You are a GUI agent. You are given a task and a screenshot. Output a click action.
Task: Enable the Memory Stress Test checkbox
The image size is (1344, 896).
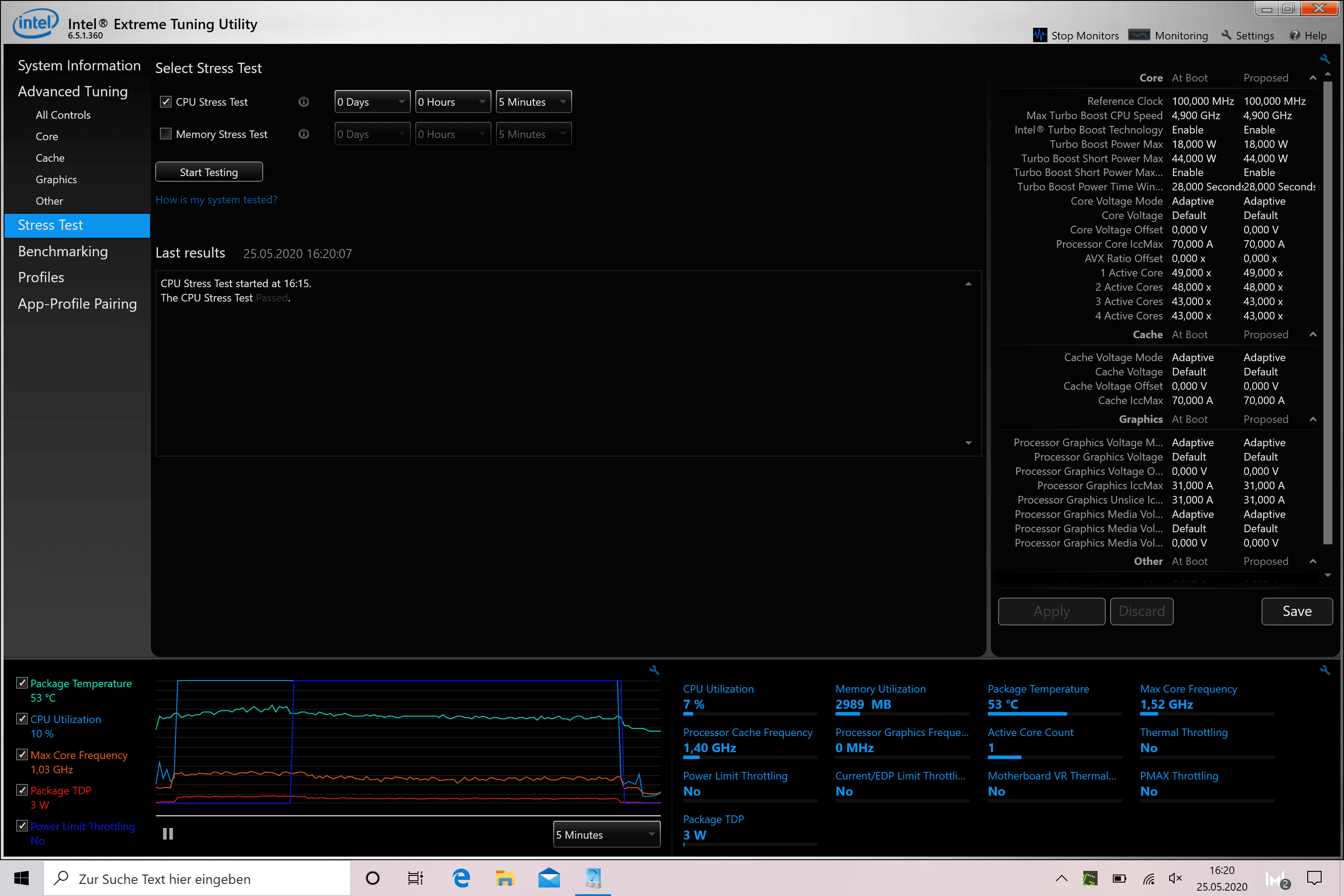[166, 134]
